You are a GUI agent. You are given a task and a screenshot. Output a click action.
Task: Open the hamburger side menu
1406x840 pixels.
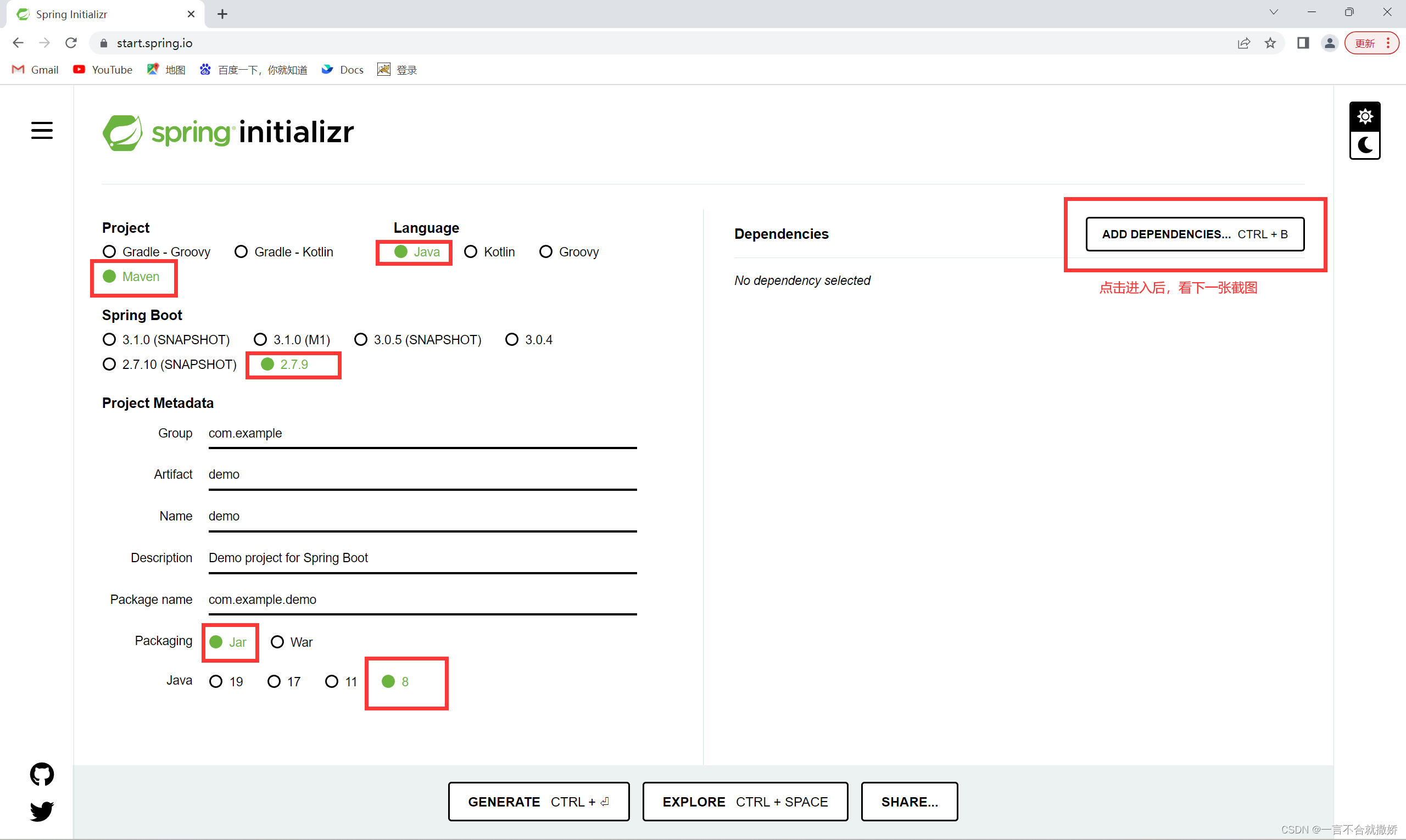(41, 131)
